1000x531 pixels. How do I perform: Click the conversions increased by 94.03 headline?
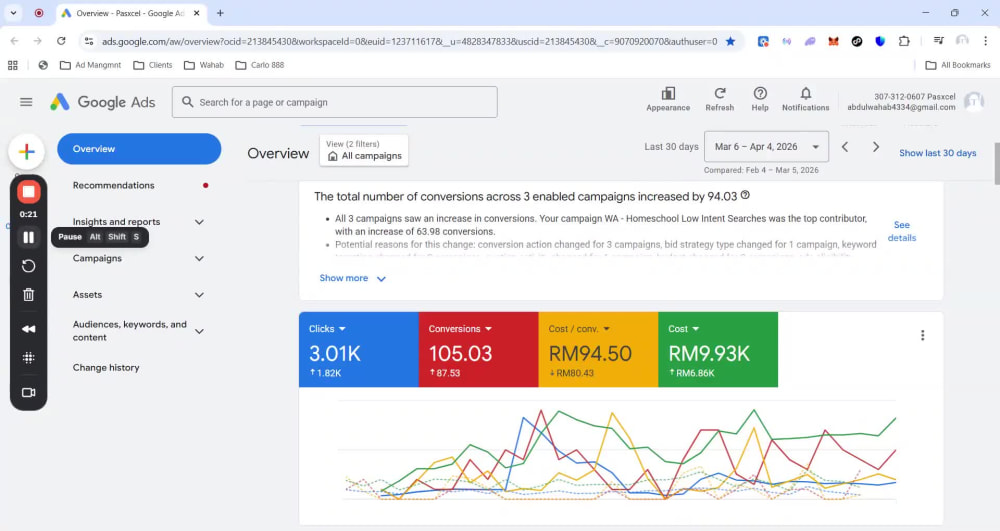point(526,196)
